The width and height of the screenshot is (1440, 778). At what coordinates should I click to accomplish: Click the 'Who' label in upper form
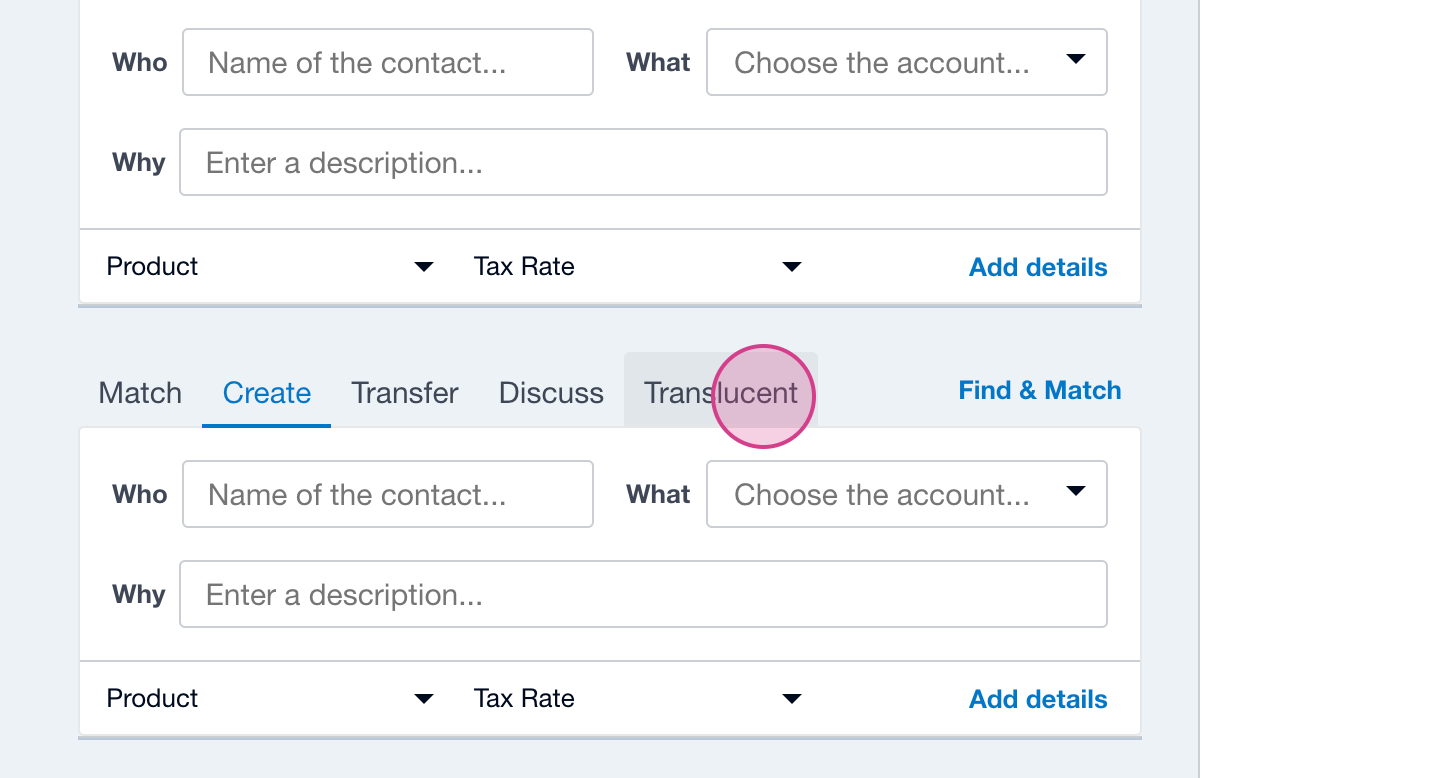coord(140,63)
